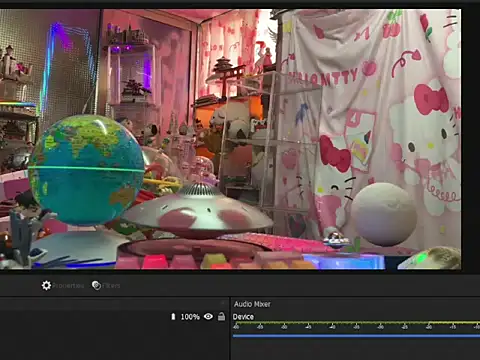Click the battery icon beside 100%

click(x=173, y=316)
